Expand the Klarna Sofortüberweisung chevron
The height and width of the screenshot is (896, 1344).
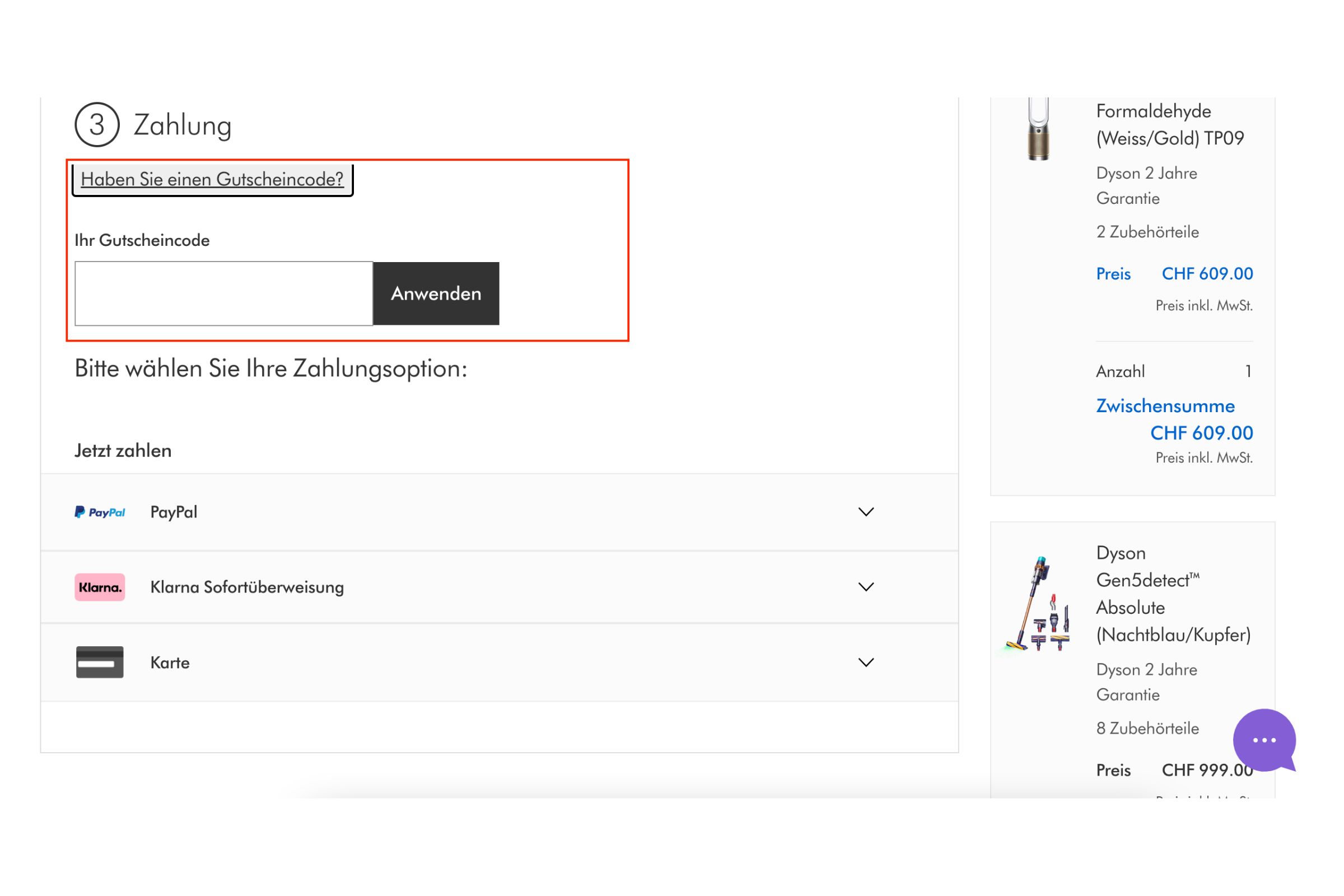pyautogui.click(x=866, y=587)
